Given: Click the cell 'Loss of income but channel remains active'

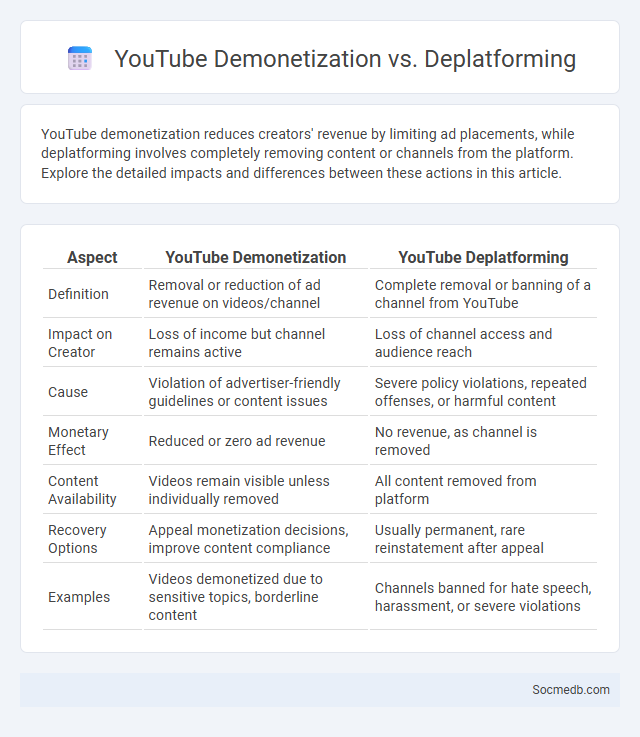Looking at the screenshot, I should coord(256,343).
